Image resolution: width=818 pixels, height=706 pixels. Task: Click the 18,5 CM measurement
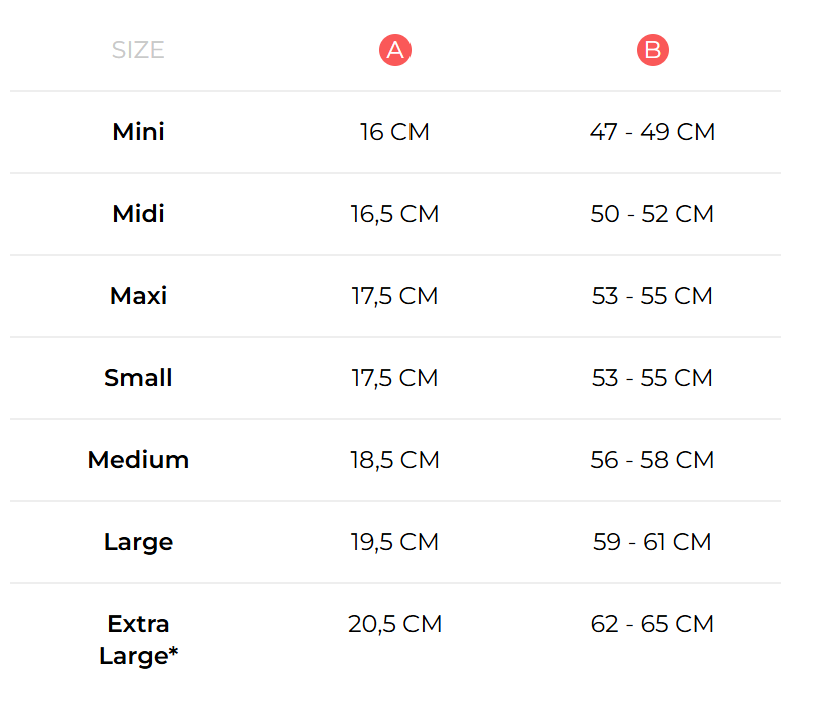click(395, 460)
